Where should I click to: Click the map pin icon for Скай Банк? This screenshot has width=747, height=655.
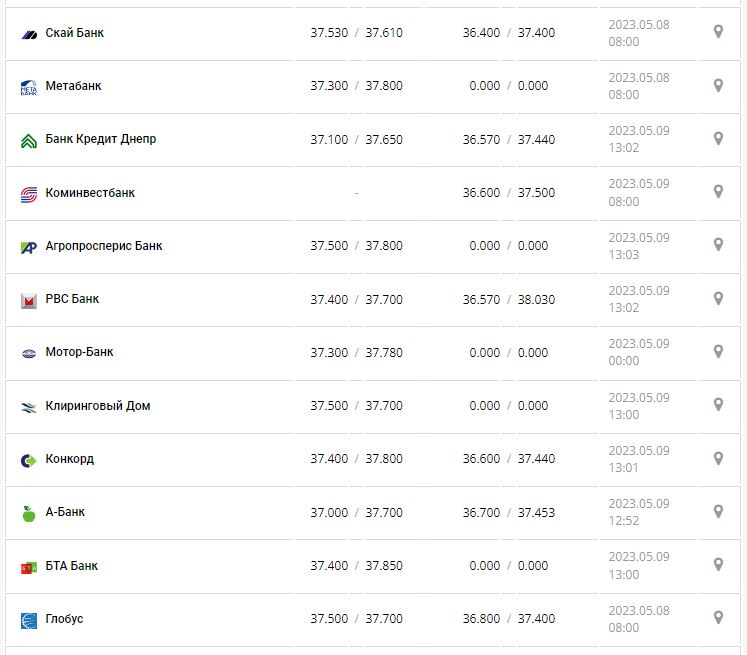click(718, 32)
